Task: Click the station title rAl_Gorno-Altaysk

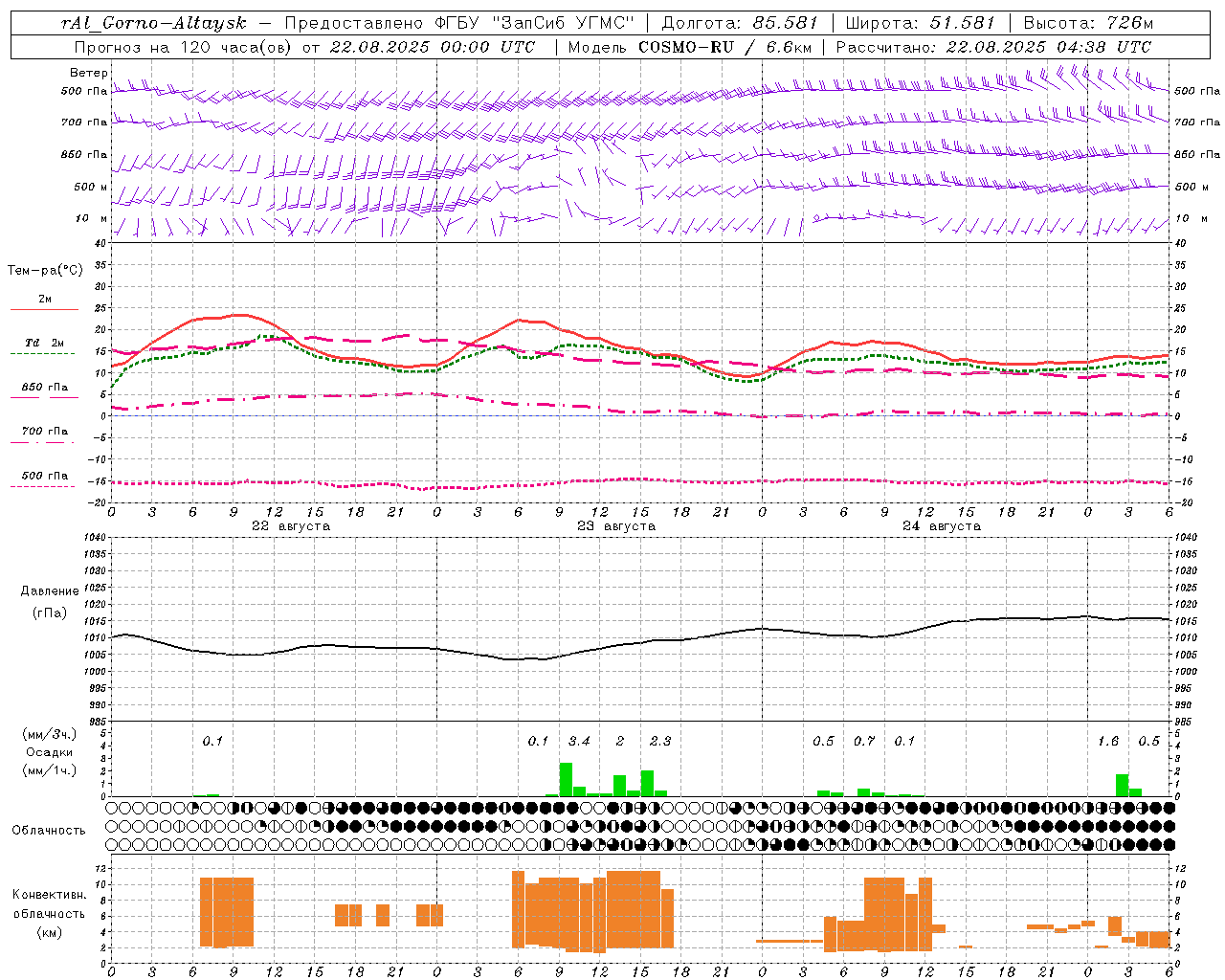Action: tap(154, 23)
